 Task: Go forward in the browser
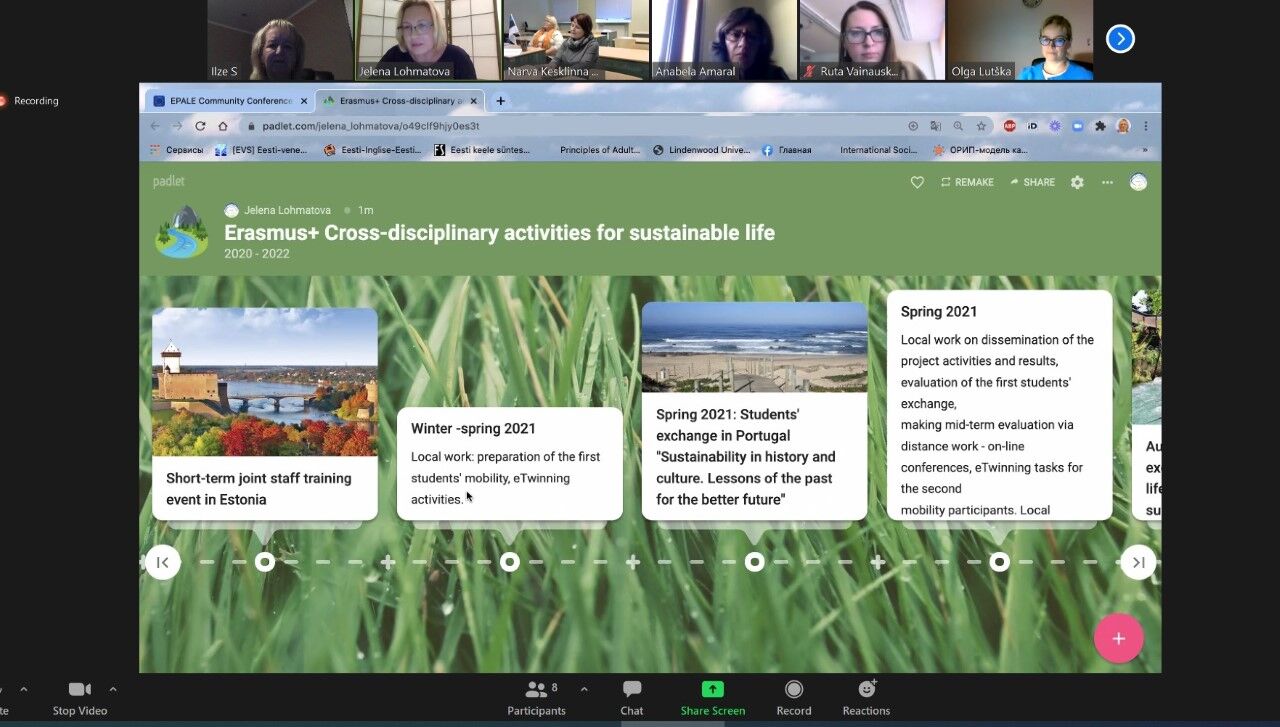(177, 126)
